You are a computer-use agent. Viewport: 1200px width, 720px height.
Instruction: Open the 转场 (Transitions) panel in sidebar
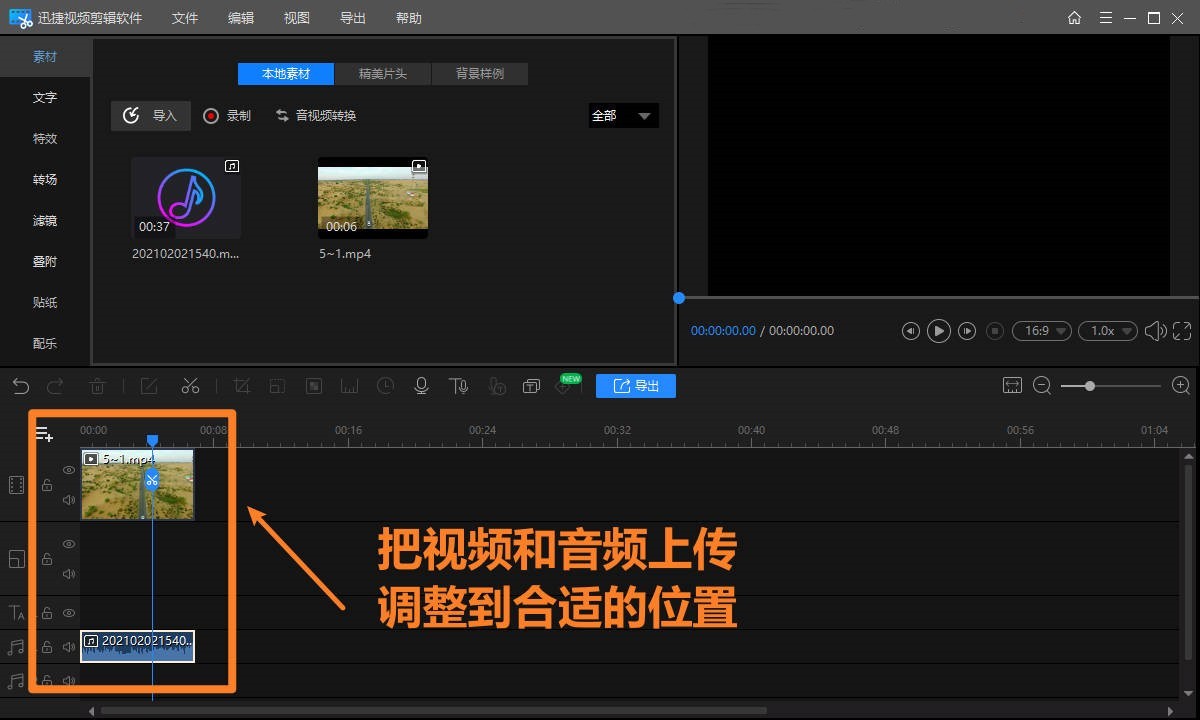coord(44,179)
